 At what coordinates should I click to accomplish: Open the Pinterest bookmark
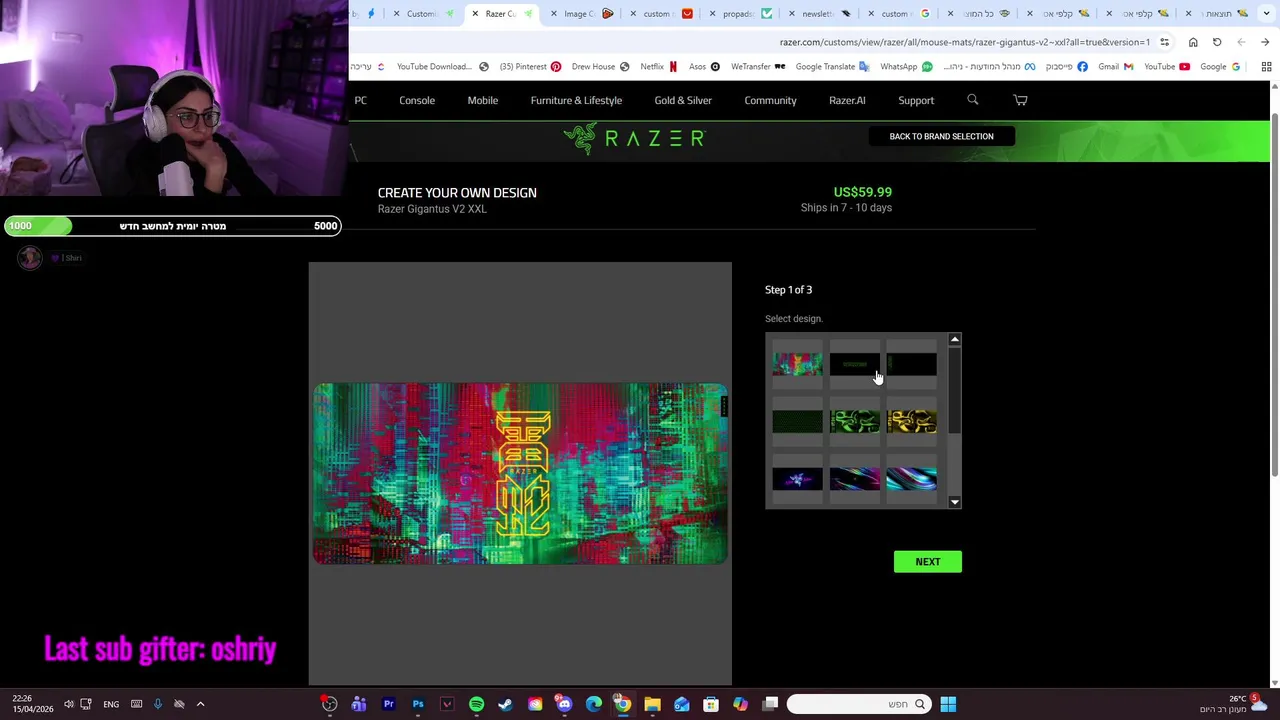pyautogui.click(x=530, y=67)
